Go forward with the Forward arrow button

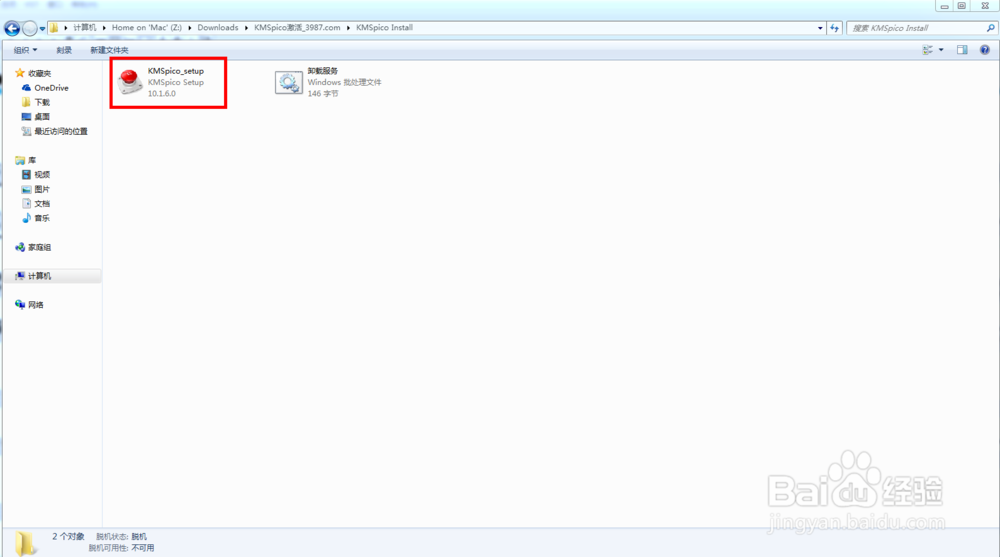tap(29, 28)
